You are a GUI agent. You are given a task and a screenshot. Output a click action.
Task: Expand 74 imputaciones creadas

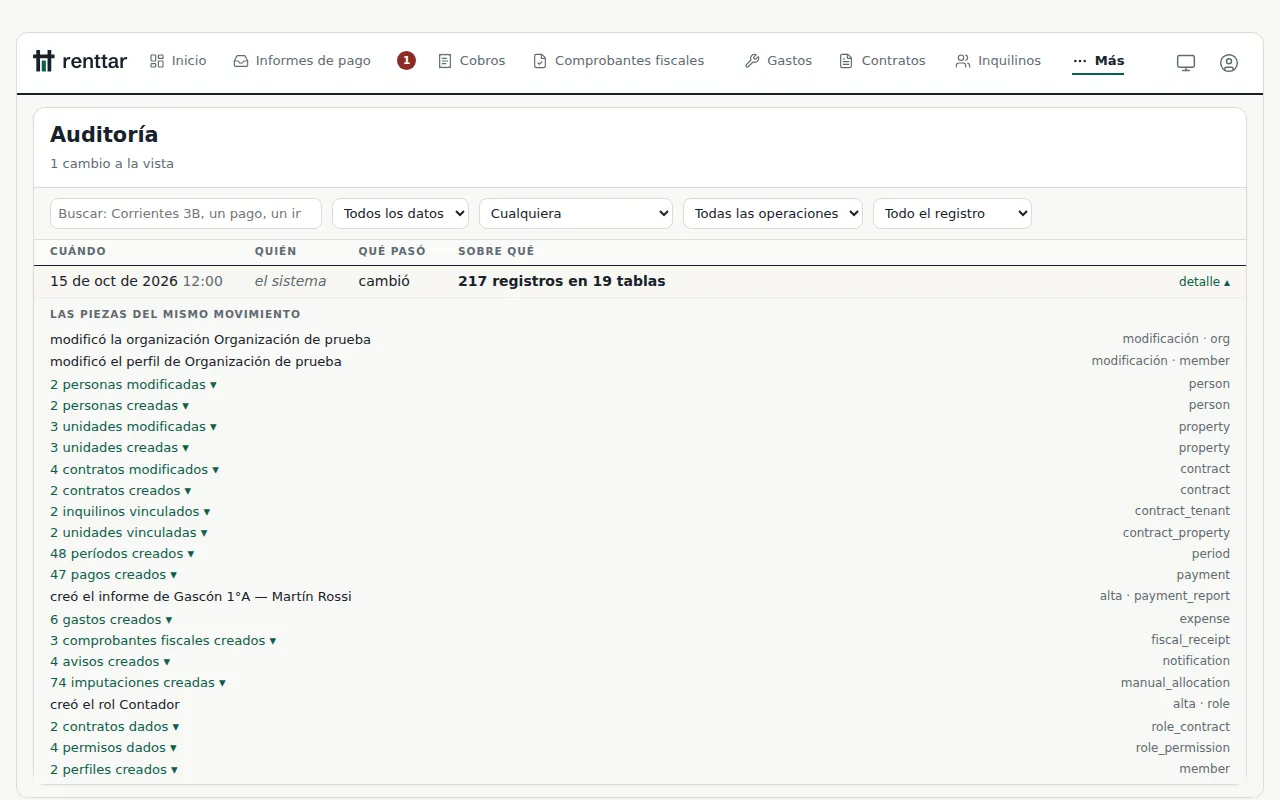tap(138, 683)
